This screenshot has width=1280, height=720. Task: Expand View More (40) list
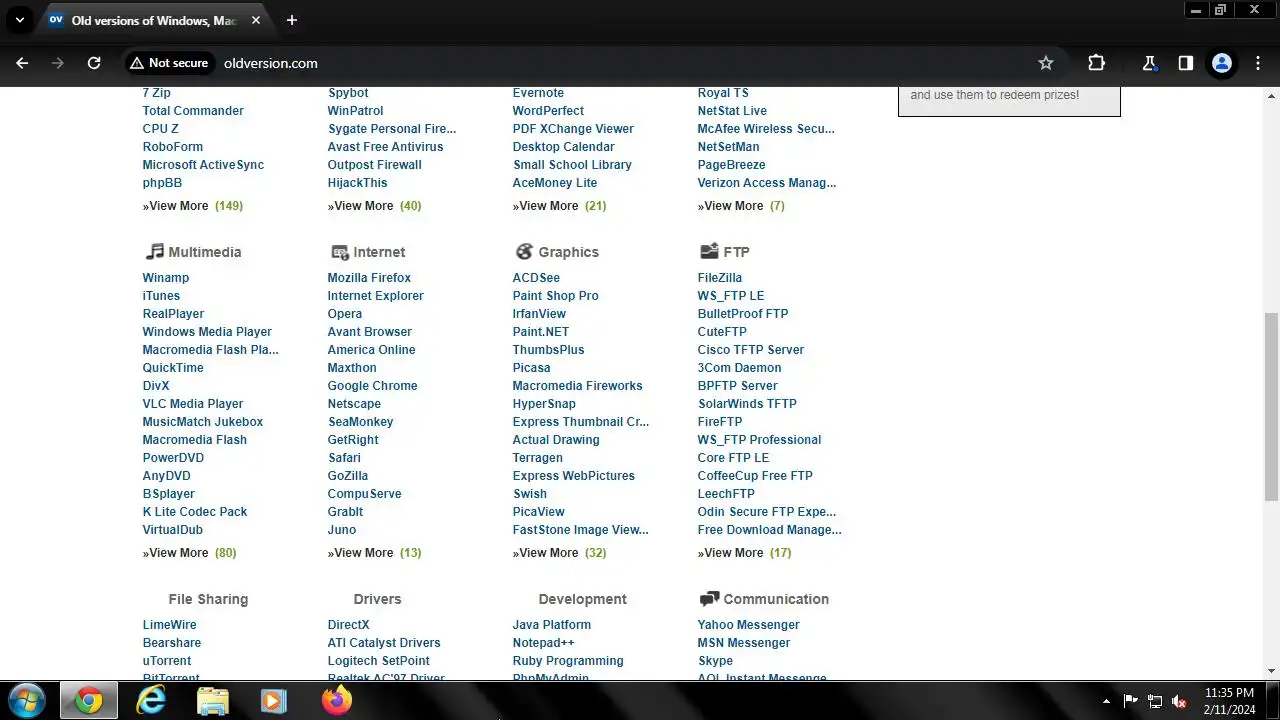click(x=375, y=206)
